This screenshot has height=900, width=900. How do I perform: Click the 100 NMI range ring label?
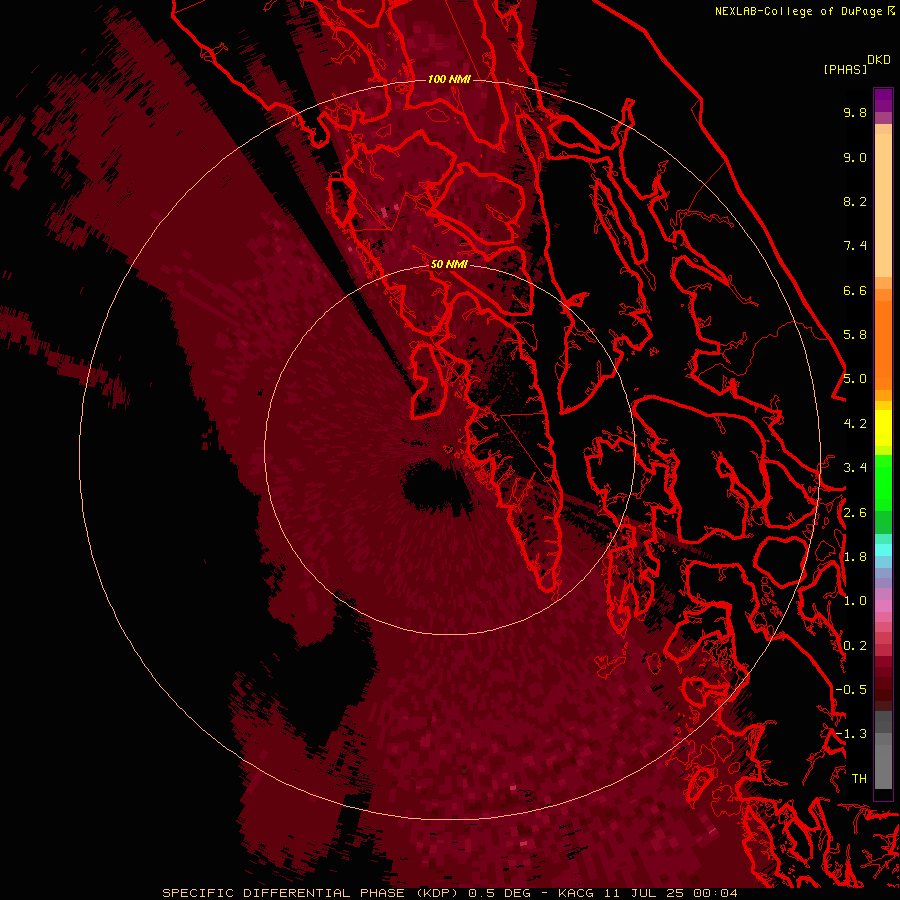point(449,79)
